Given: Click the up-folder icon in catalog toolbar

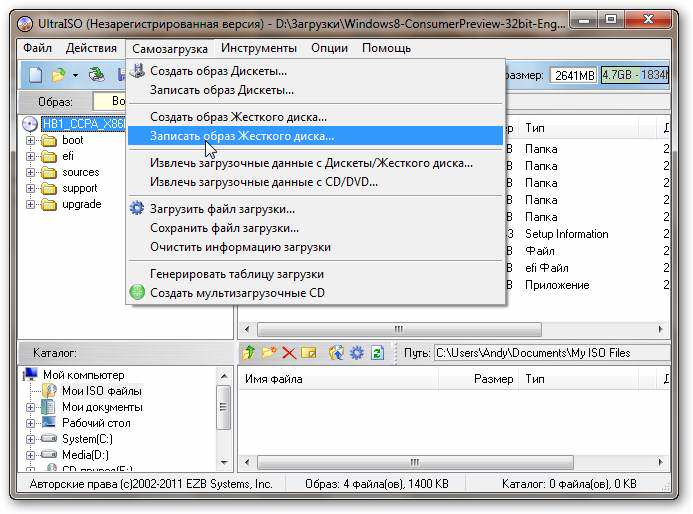Looking at the screenshot, I should pyautogui.click(x=249, y=353).
